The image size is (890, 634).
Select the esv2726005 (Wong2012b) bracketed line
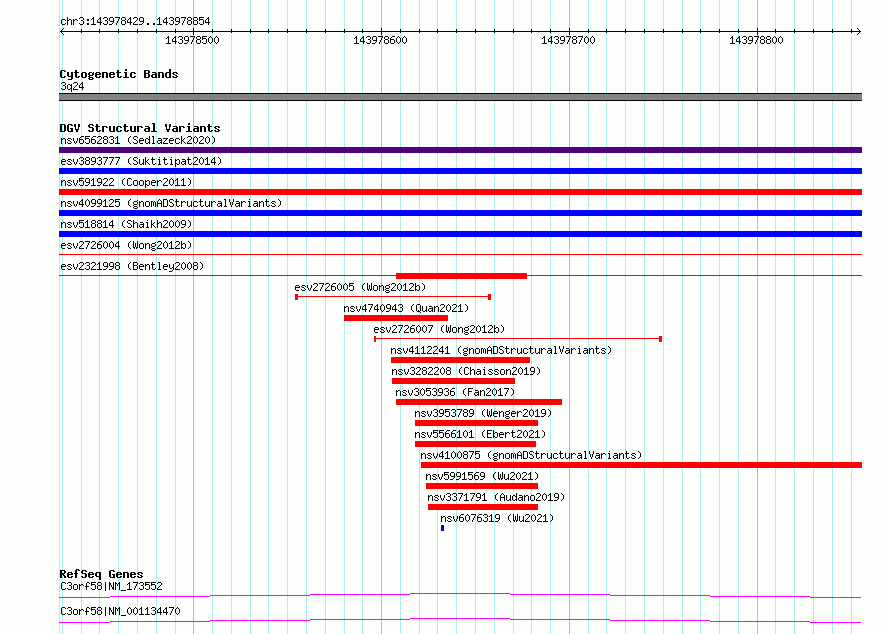[393, 297]
